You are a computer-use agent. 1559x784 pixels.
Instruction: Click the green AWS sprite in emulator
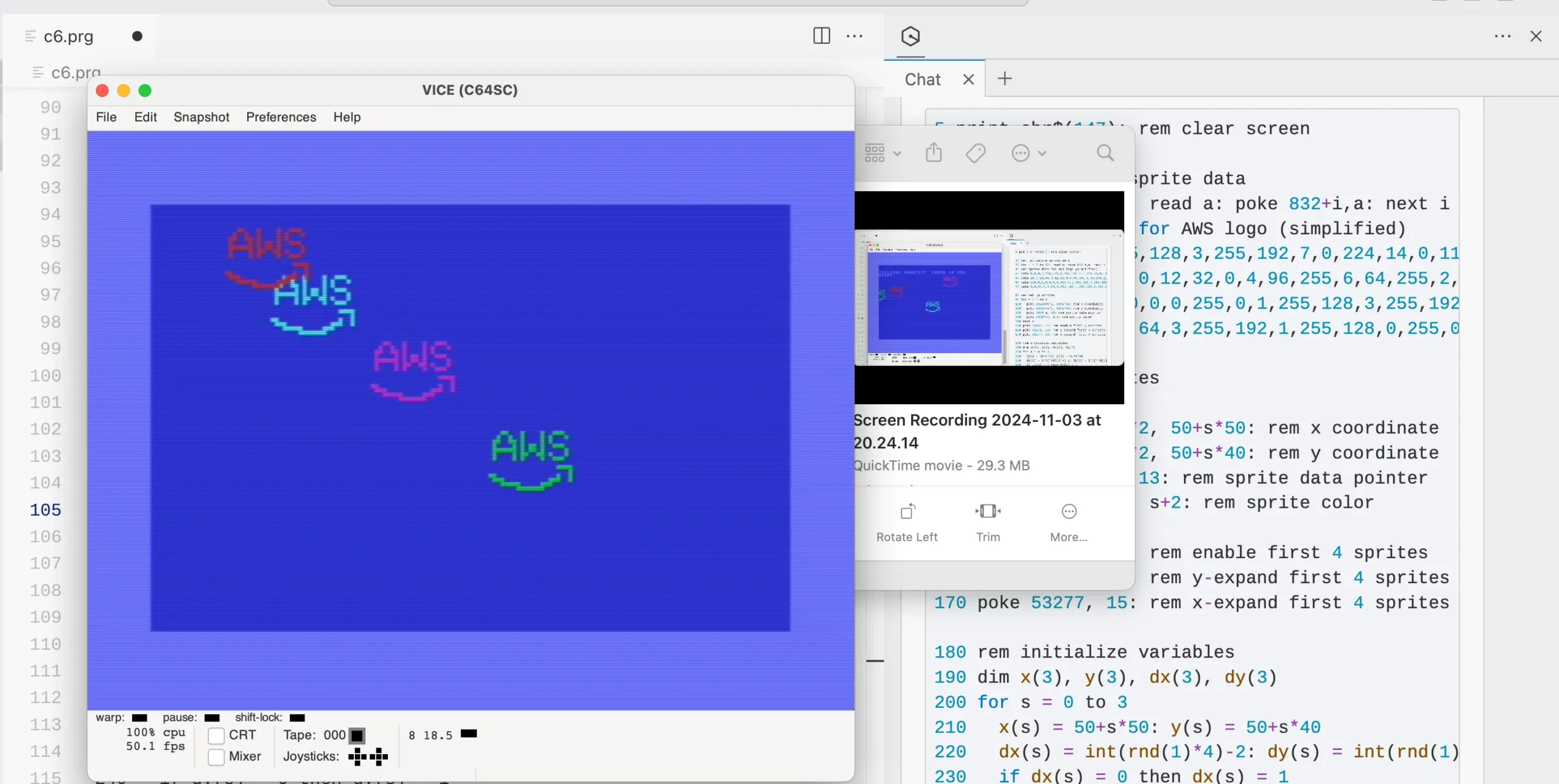pyautogui.click(x=531, y=460)
